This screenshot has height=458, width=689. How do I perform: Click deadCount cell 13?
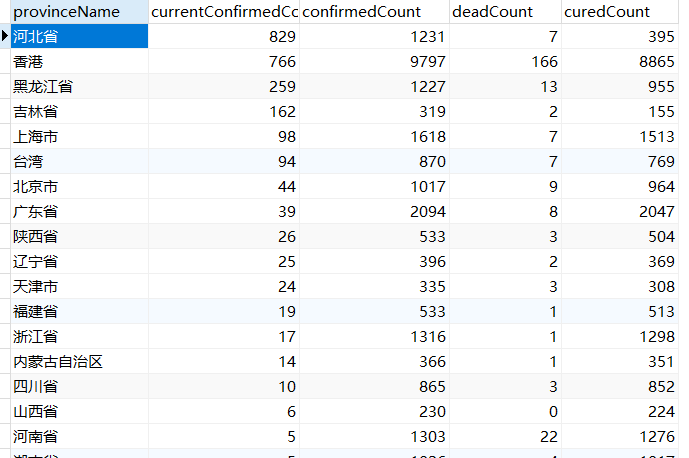(505, 86)
